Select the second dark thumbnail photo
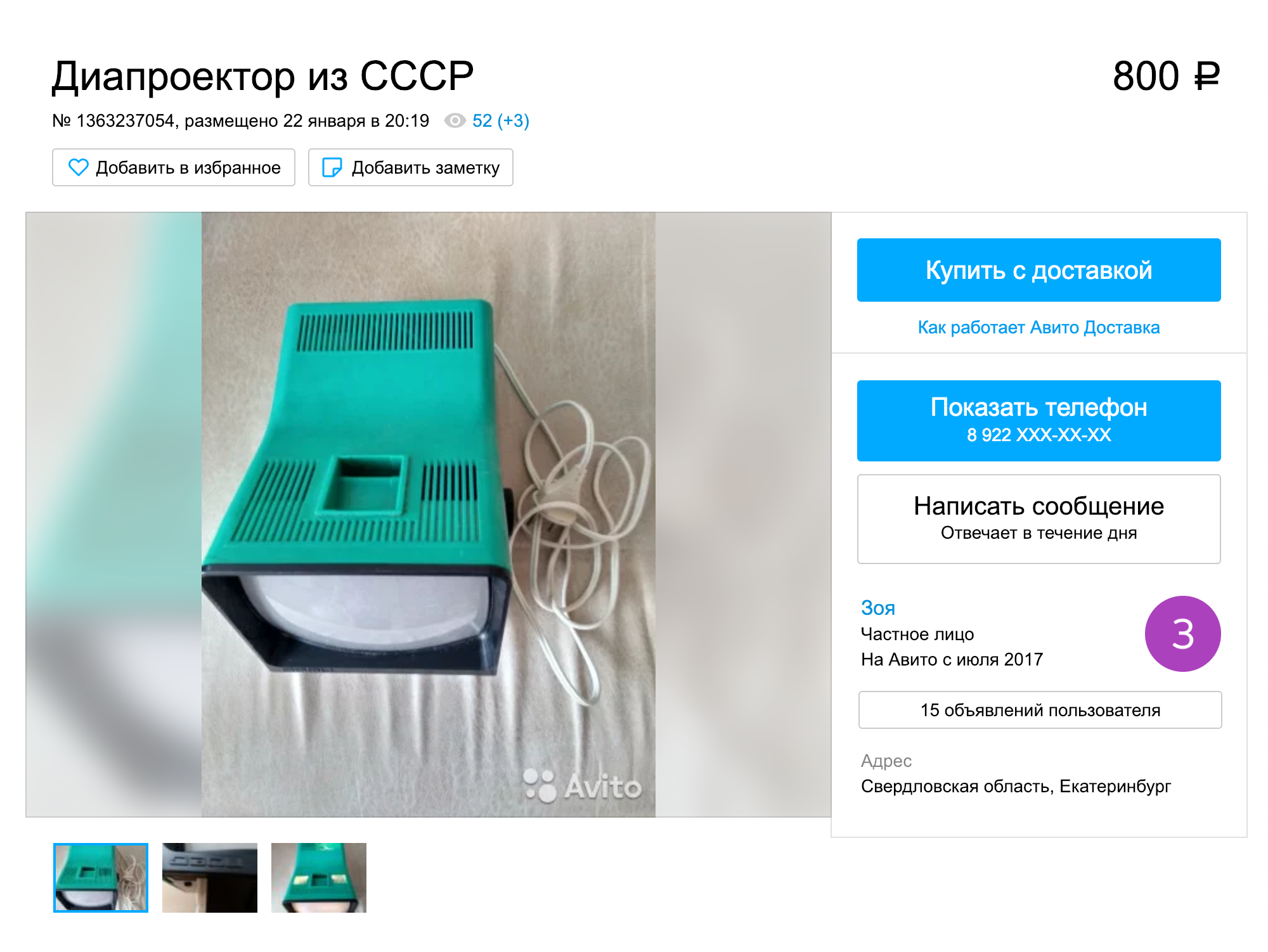This screenshot has width=1268, height=952. pos(210,878)
